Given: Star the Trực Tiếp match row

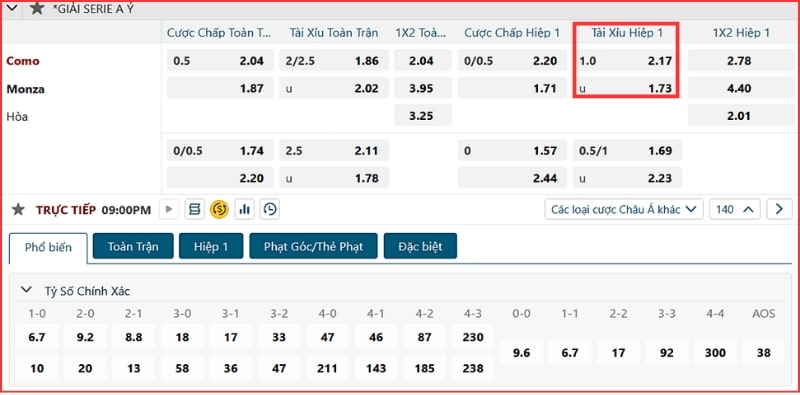Looking at the screenshot, I should 18,210.
